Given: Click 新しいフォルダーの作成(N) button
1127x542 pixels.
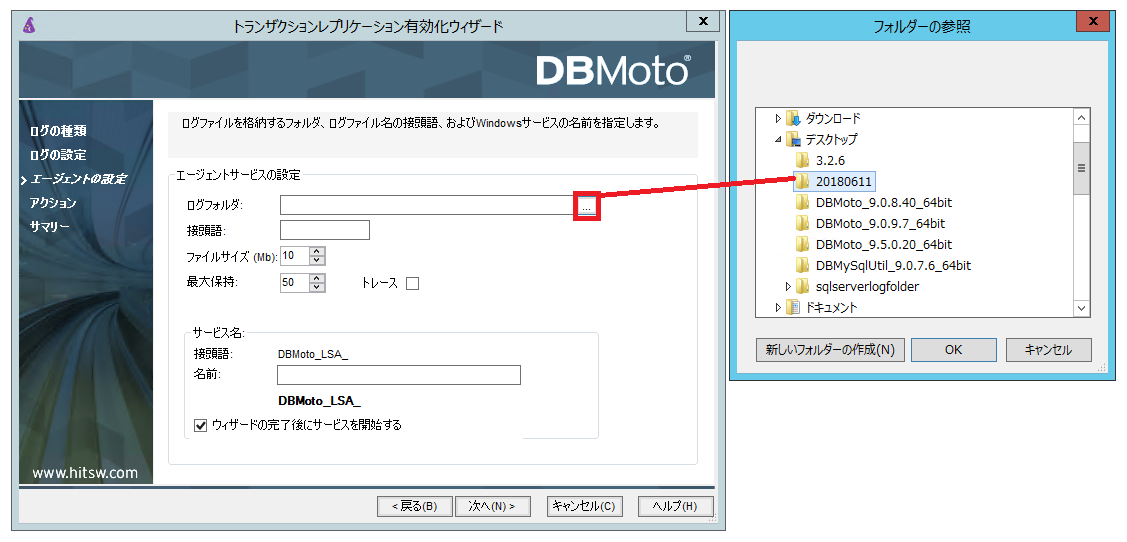Looking at the screenshot, I should [x=829, y=350].
